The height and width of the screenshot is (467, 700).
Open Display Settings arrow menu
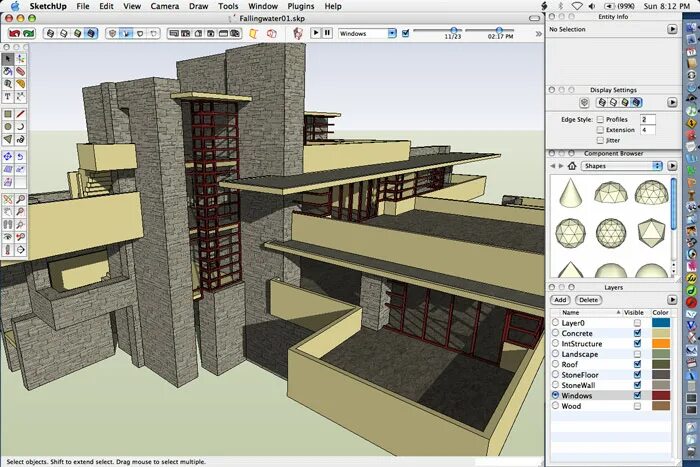point(672,103)
